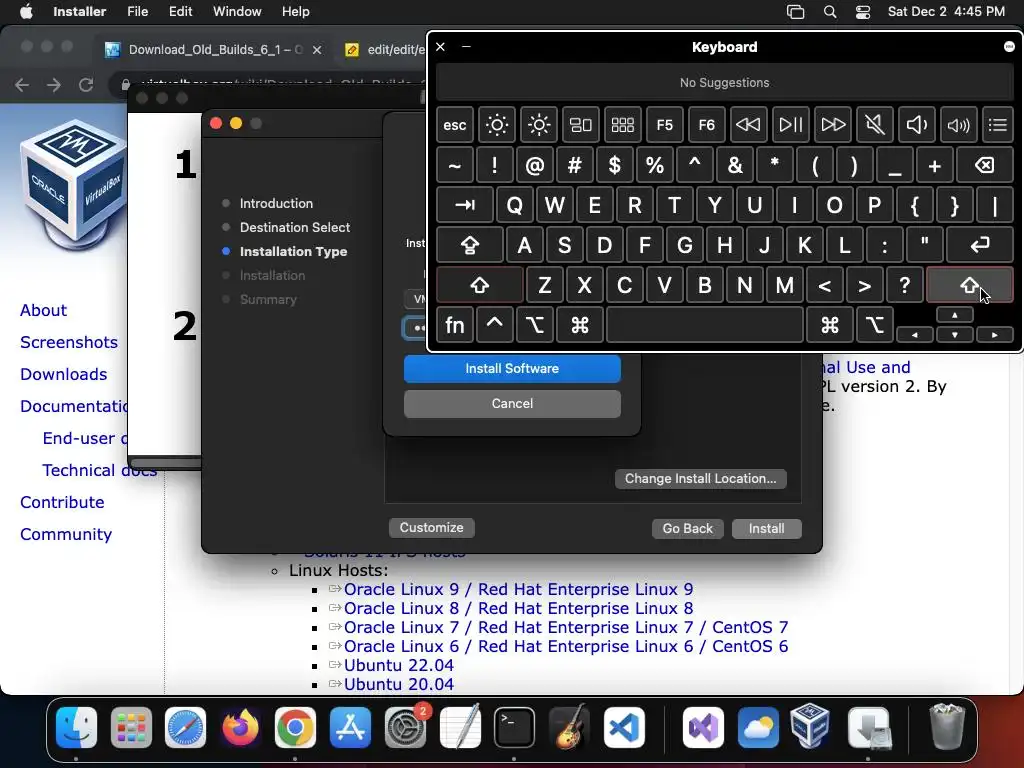This screenshot has height=768, width=1024.
Task: Click the right arrow key
Action: (995, 335)
